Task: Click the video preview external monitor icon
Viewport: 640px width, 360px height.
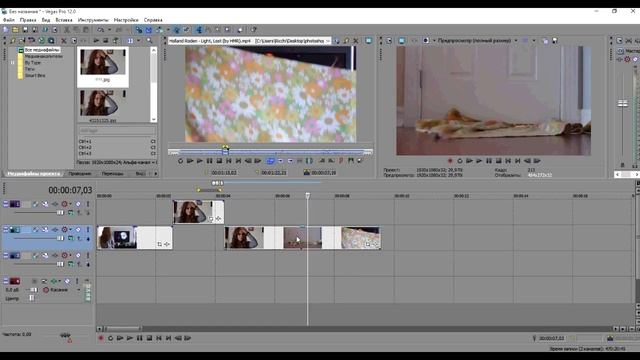Action: pos(402,41)
